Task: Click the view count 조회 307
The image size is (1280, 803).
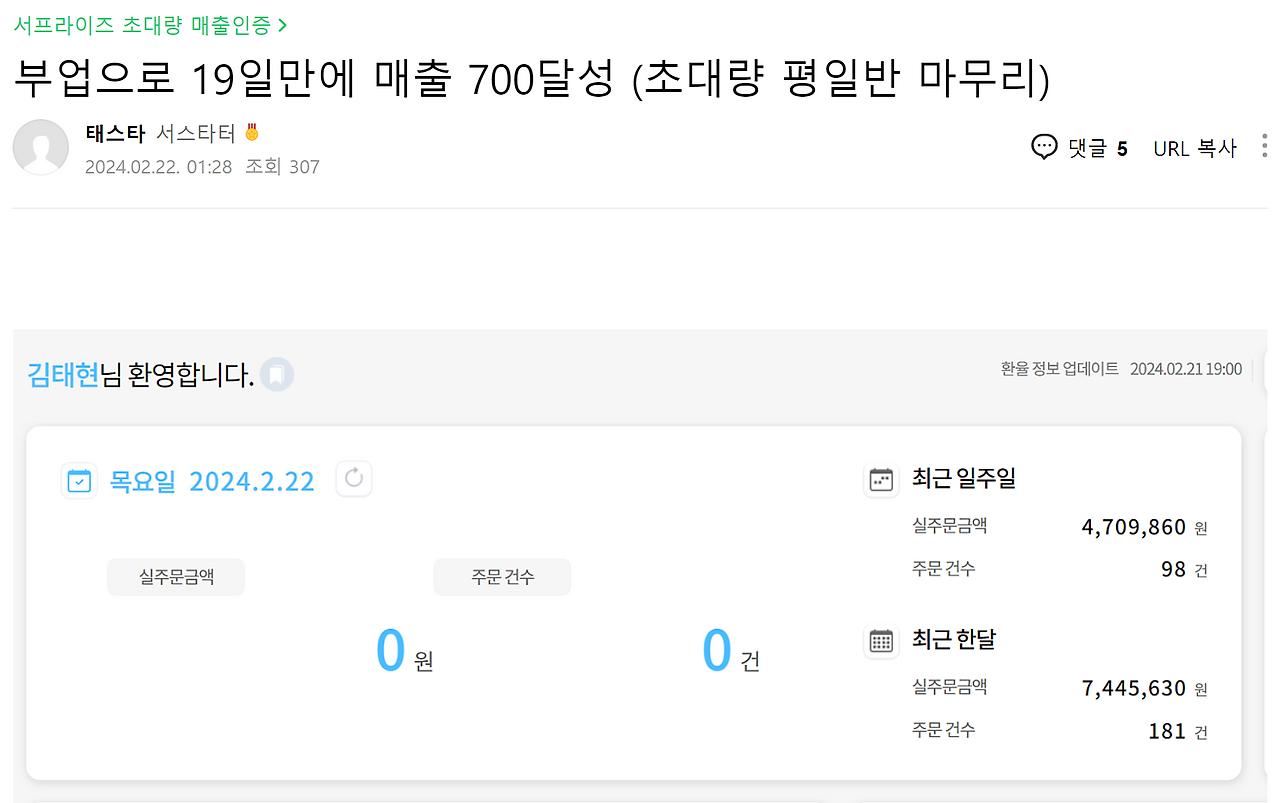Action: [x=282, y=166]
